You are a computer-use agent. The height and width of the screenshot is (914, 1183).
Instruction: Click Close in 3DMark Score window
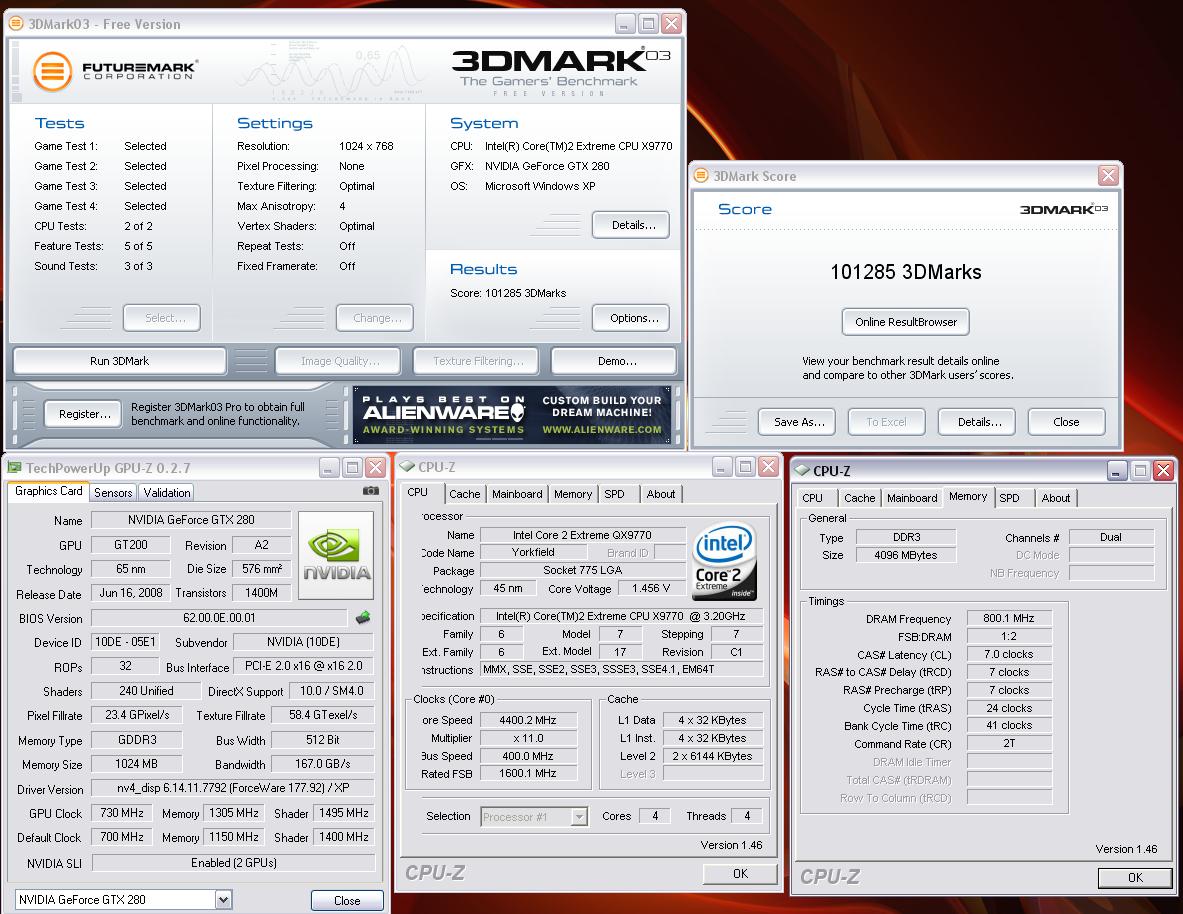[x=1066, y=422]
